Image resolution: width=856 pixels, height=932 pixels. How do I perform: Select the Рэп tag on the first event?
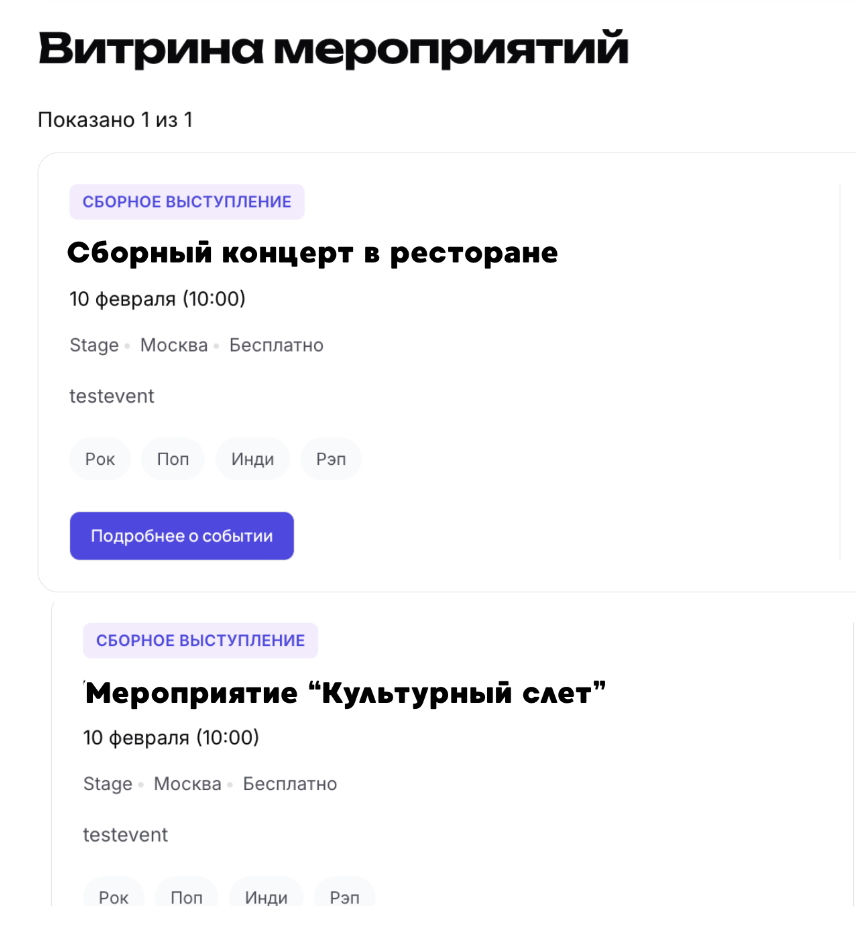(330, 459)
